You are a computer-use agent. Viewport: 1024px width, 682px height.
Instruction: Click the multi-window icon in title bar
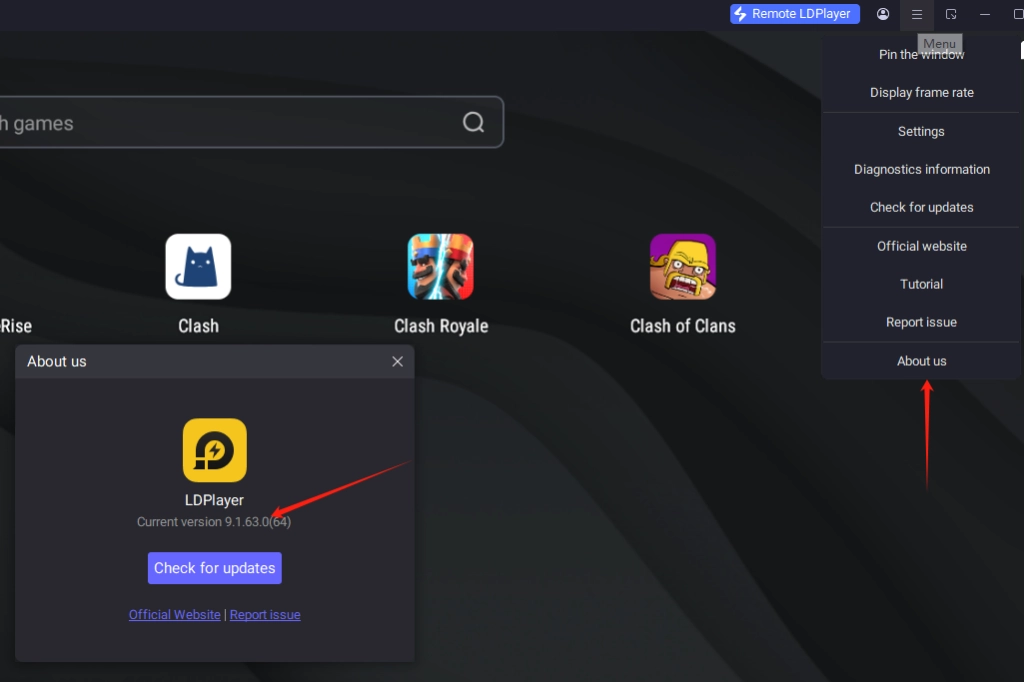(x=951, y=14)
